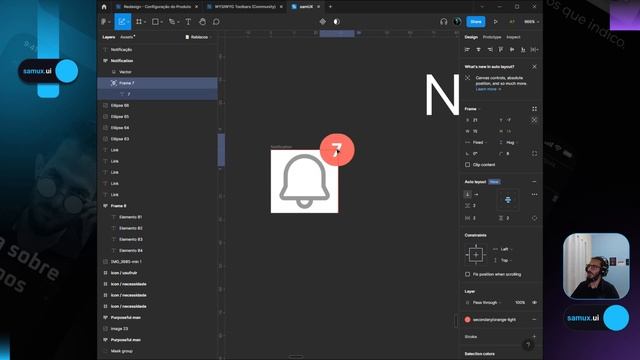Click the Learn more link
Screen dimensions: 640x360
coord(487,89)
